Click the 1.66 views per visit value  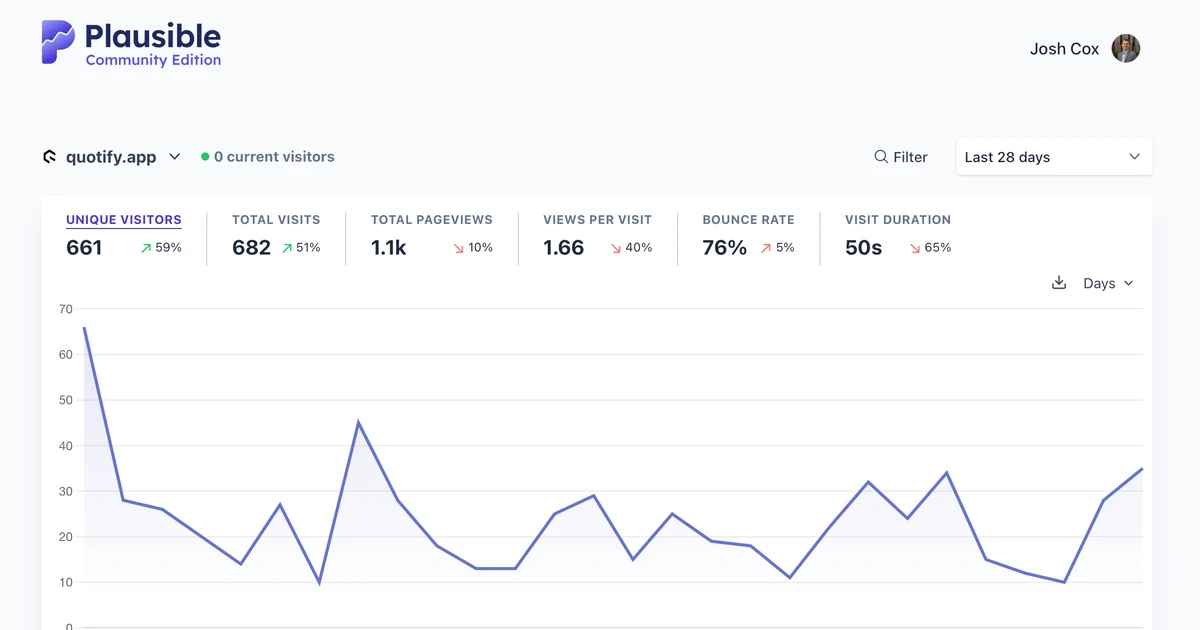click(x=563, y=248)
